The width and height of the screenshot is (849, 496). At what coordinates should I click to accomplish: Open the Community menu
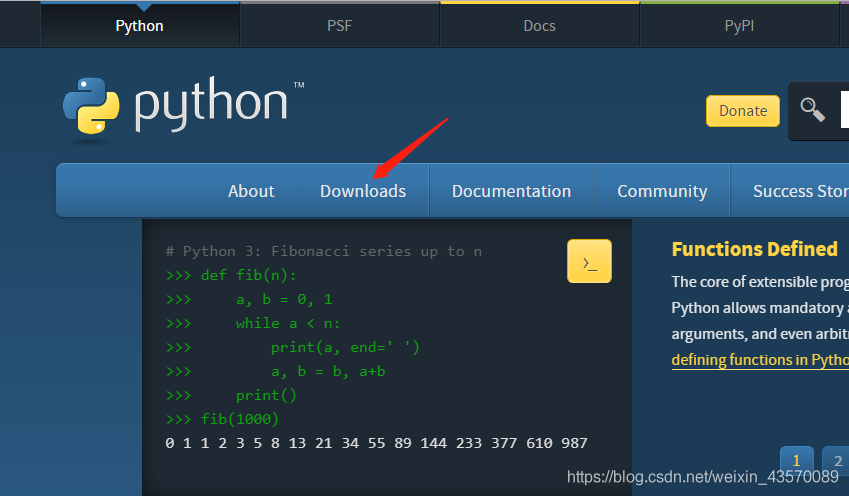pos(662,191)
